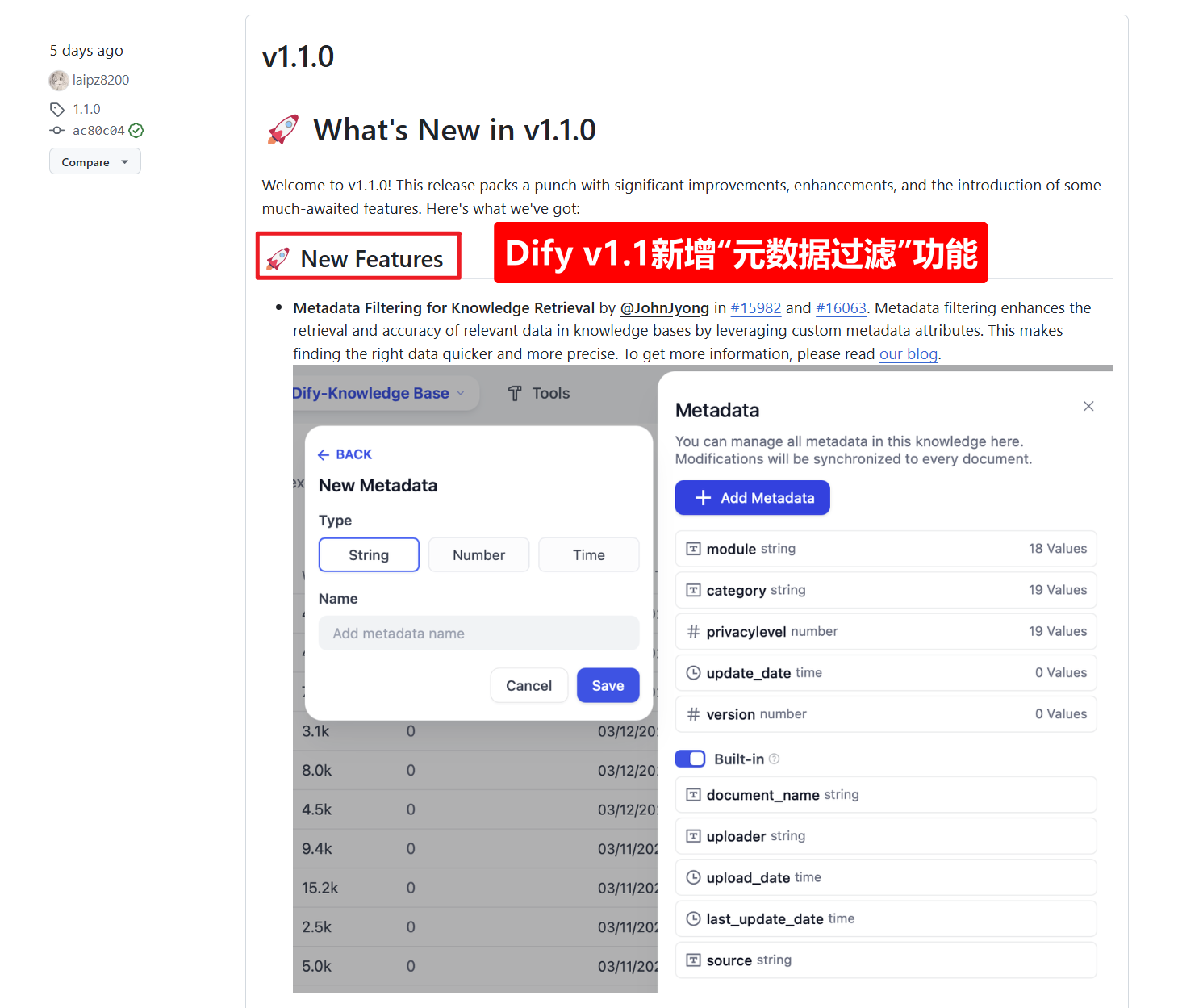Screen dimensions: 1178x1008
Task: Click '0 Values' on version row
Action: point(1061,714)
